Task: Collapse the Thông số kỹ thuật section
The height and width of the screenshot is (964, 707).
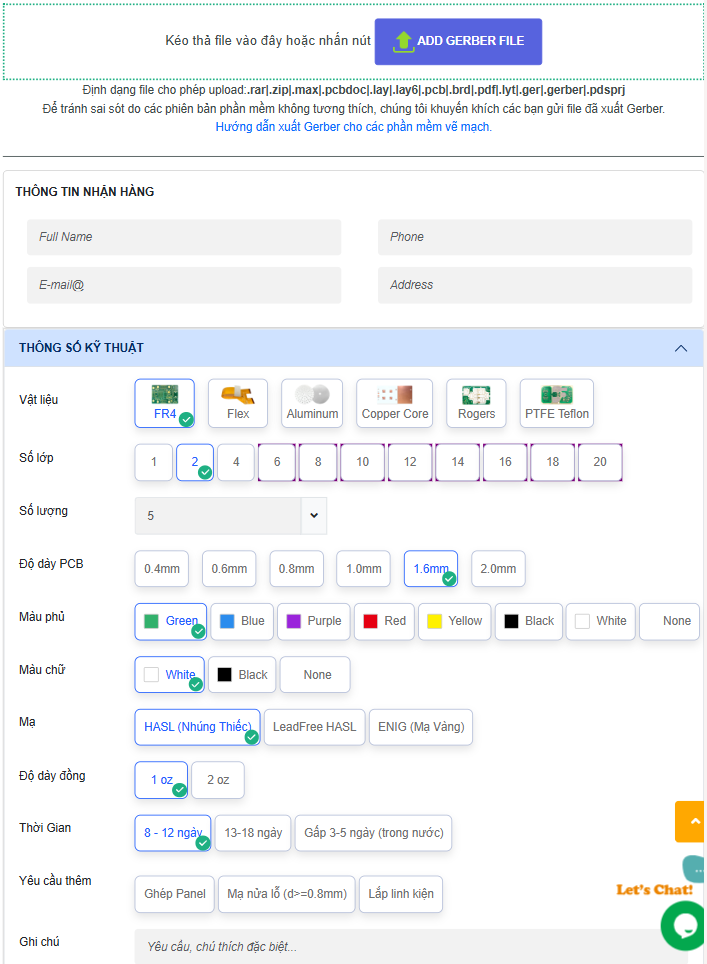Action: (681, 348)
